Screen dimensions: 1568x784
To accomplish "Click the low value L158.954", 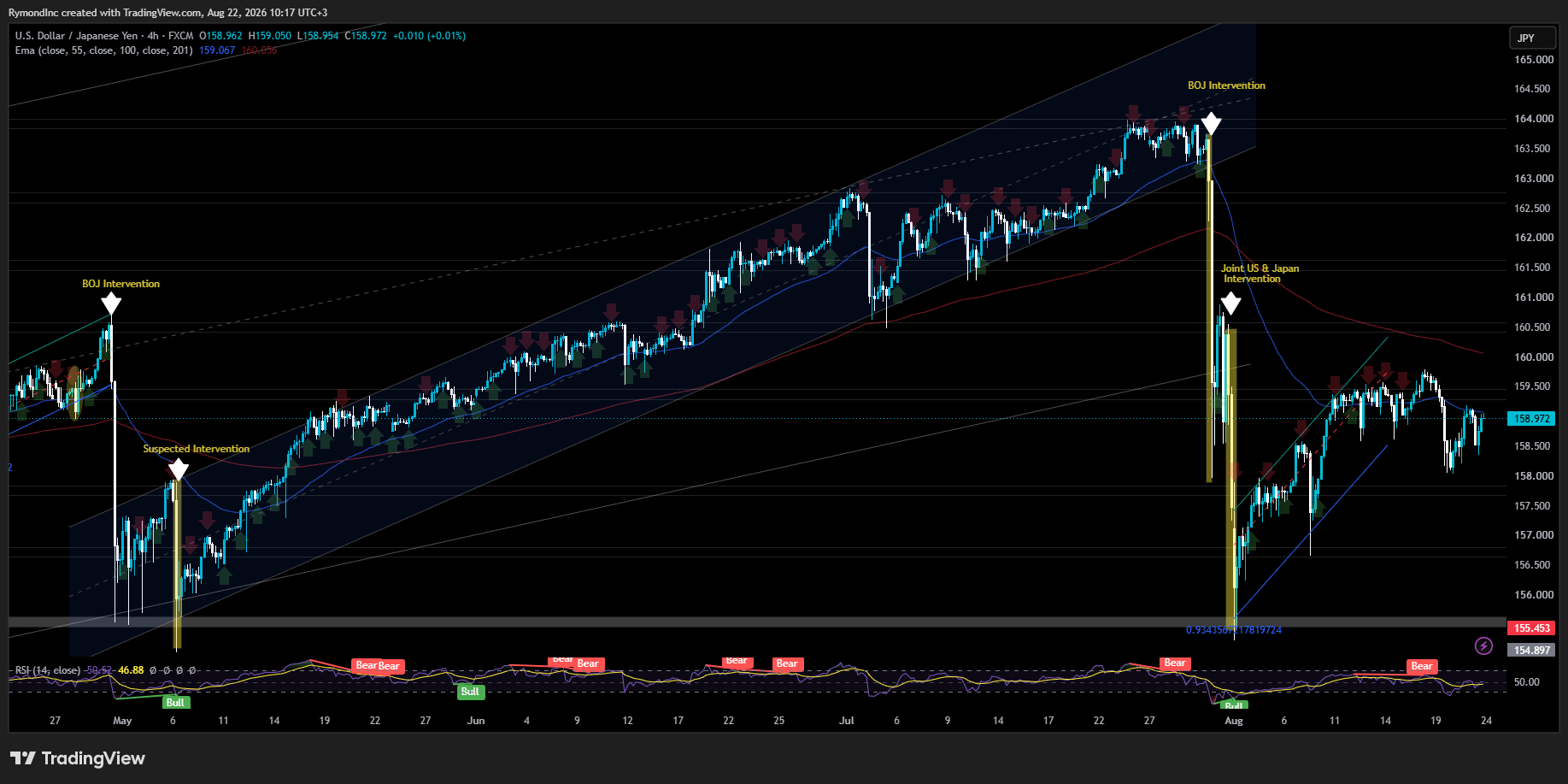I will point(318,36).
